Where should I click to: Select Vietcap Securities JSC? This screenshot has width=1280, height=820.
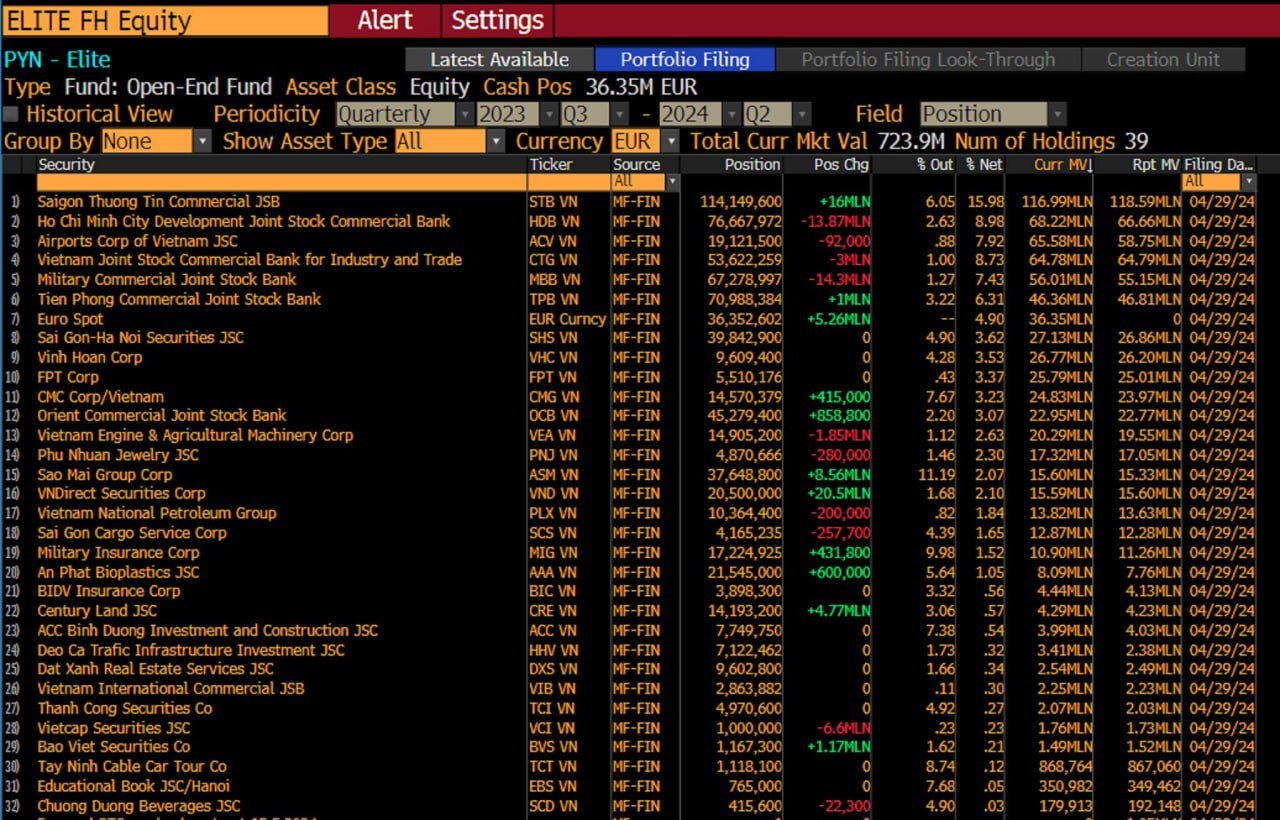(x=113, y=728)
